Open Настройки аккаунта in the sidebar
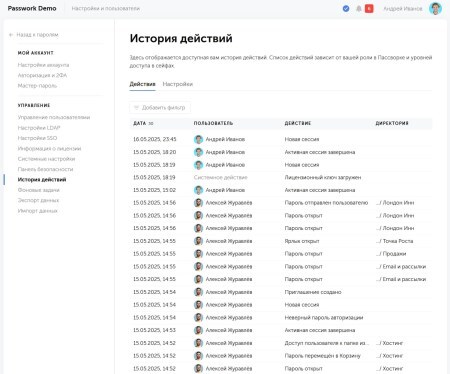 (43, 65)
